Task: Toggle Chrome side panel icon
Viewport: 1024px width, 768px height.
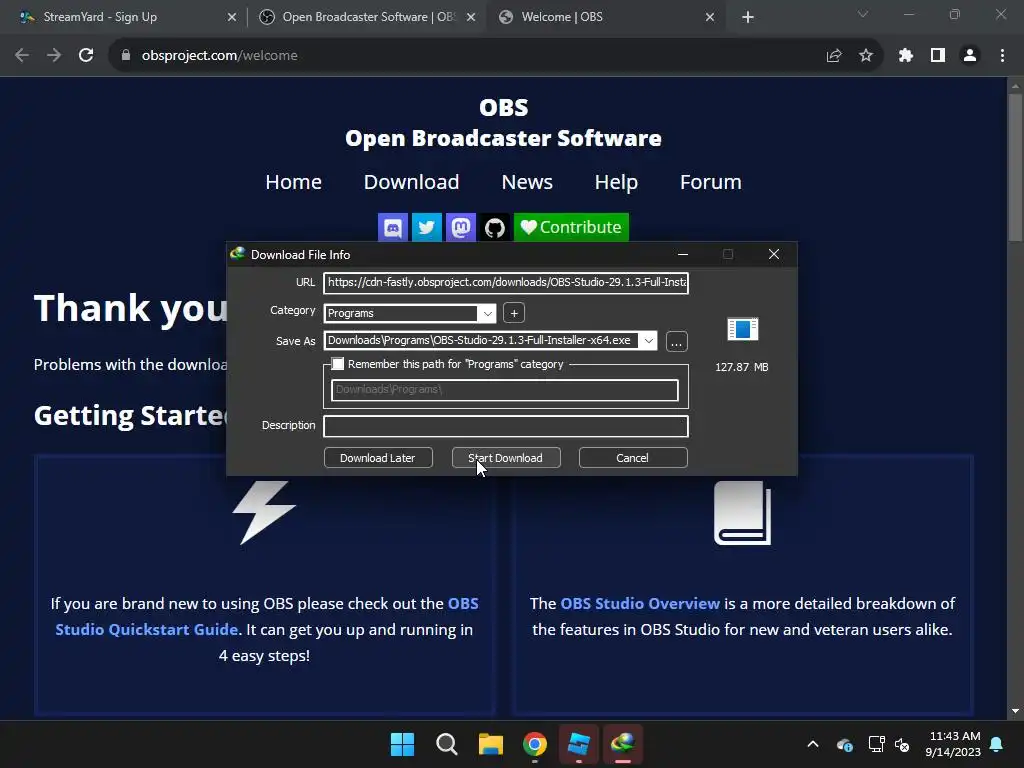Action: coord(938,56)
